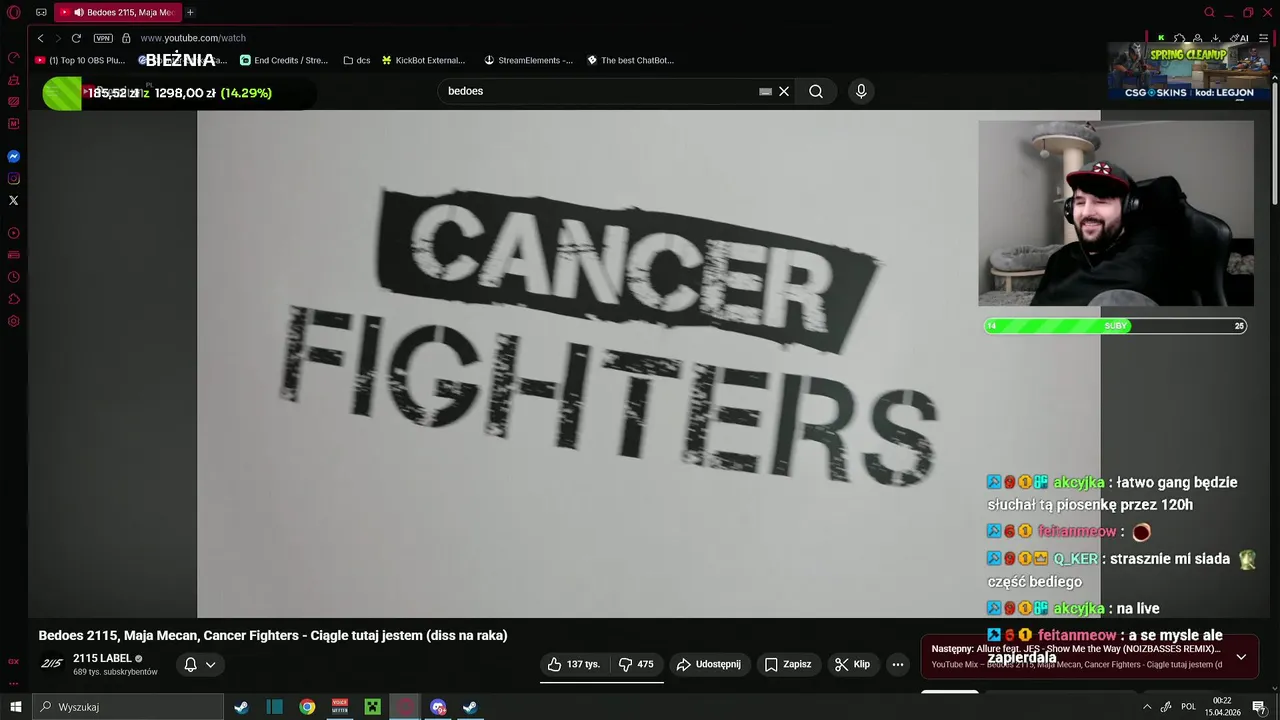Open the KickBot External bookmark

(x=424, y=60)
